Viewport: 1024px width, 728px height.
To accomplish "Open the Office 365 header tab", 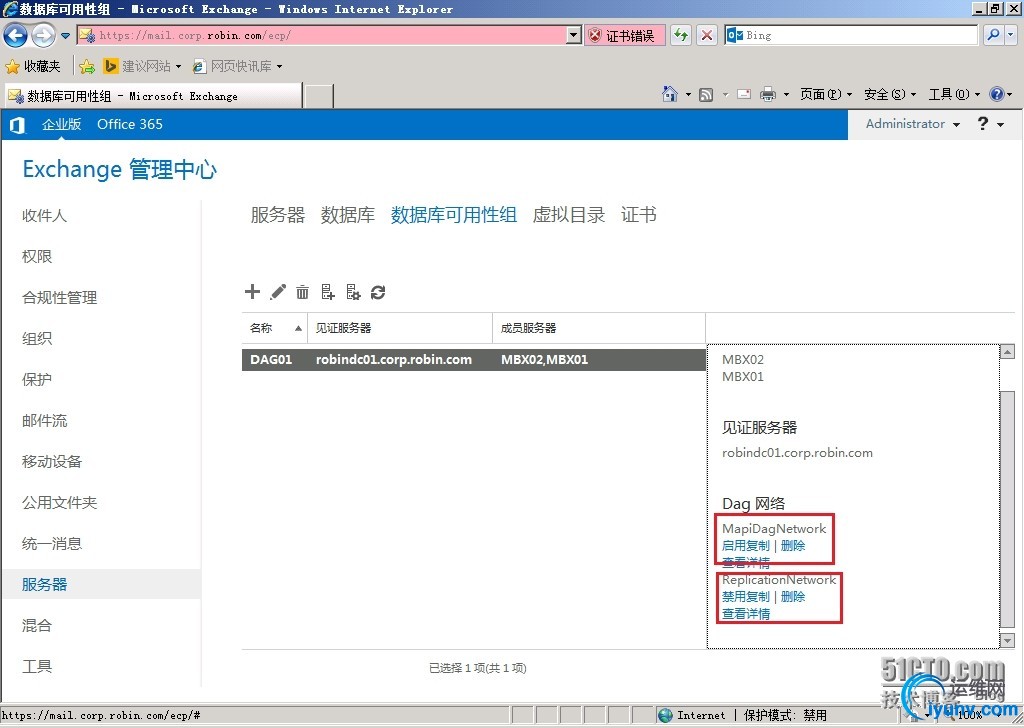I will [x=130, y=124].
